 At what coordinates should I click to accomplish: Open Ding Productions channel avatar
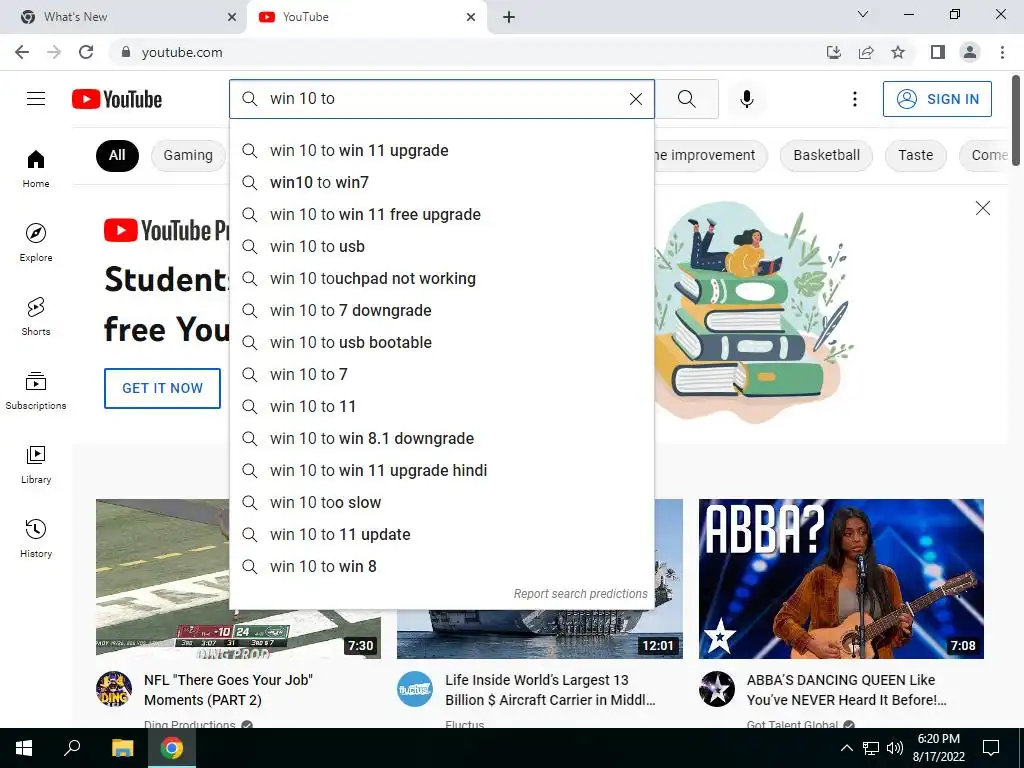coord(114,689)
